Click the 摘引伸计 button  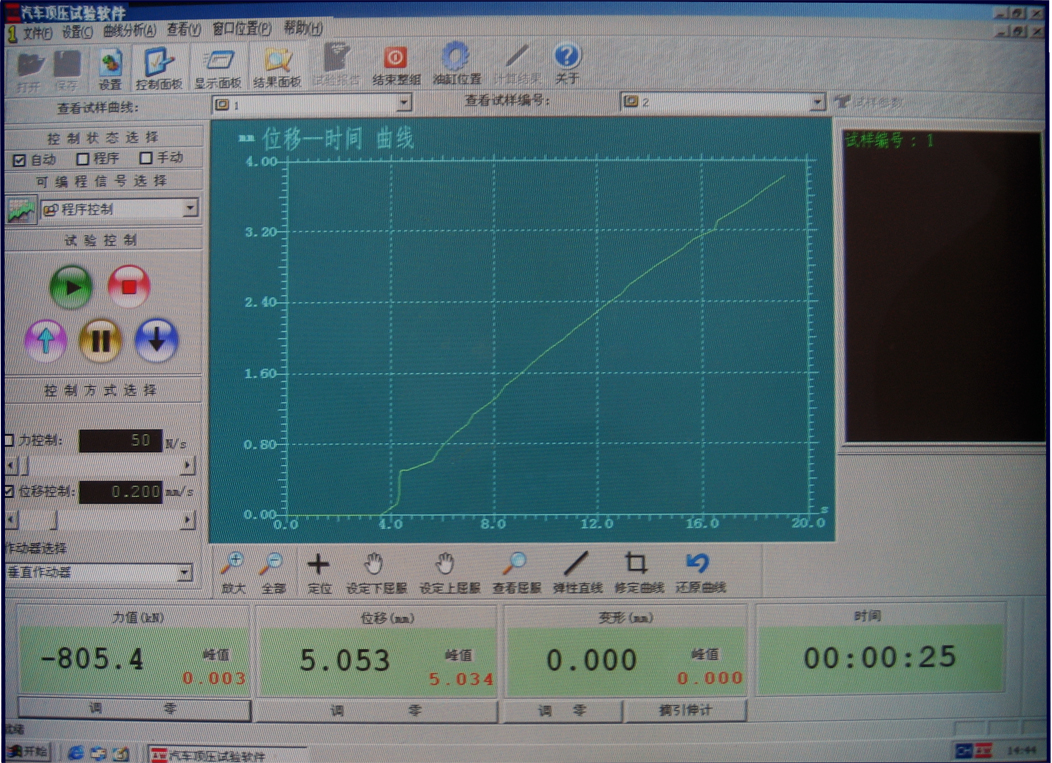[x=685, y=710]
